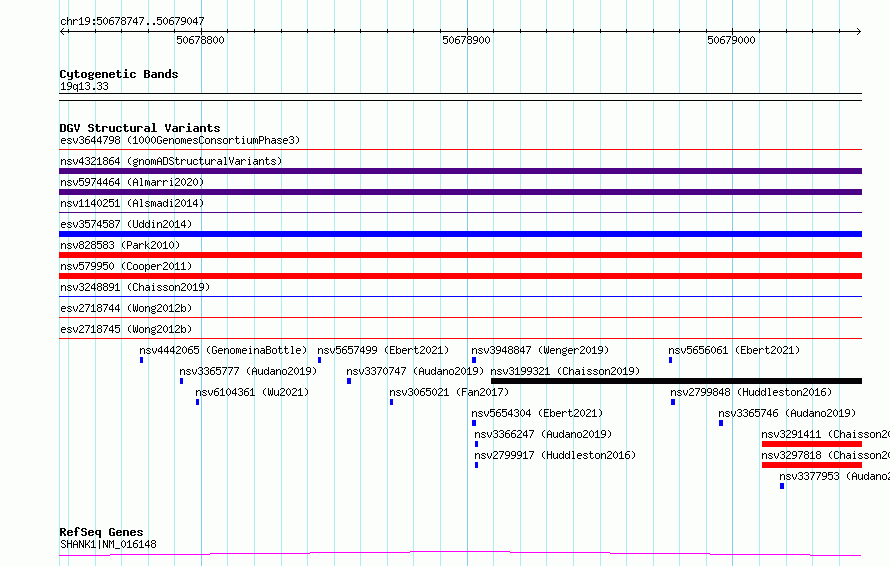Click the Cytogenetic Bands track title
This screenshot has width=890, height=566.
coord(119,74)
